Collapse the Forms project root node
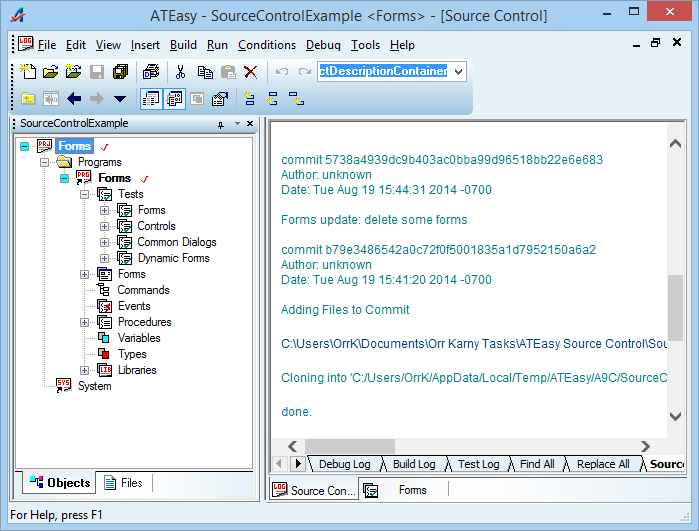Viewport: 699px width, 531px height. (x=25, y=146)
